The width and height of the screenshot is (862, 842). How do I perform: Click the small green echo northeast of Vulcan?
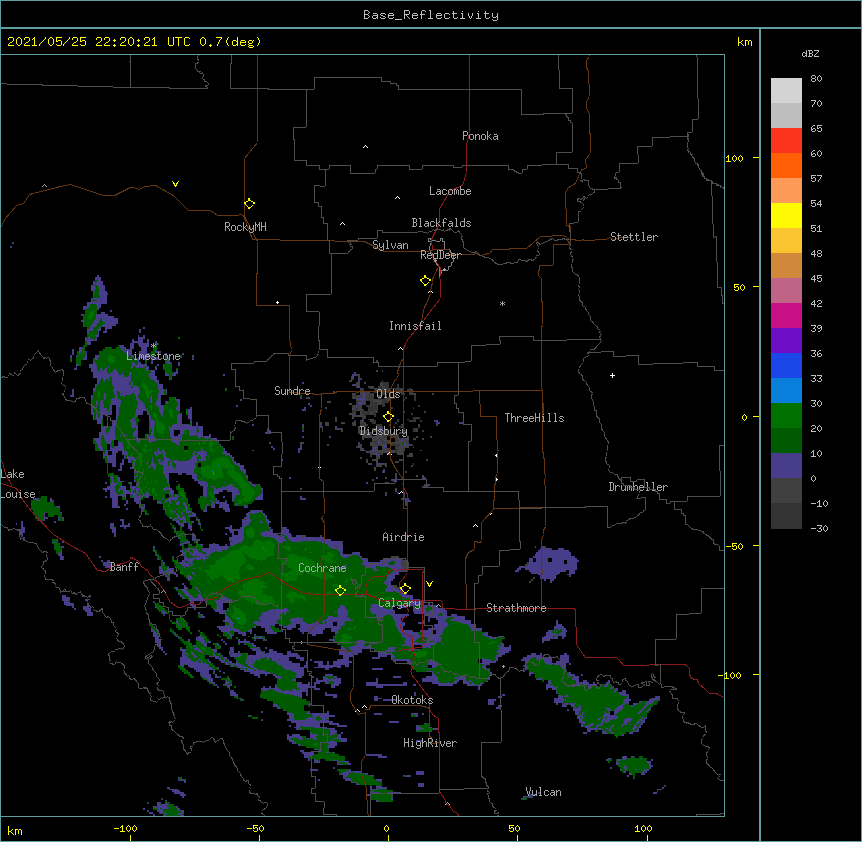point(634,765)
